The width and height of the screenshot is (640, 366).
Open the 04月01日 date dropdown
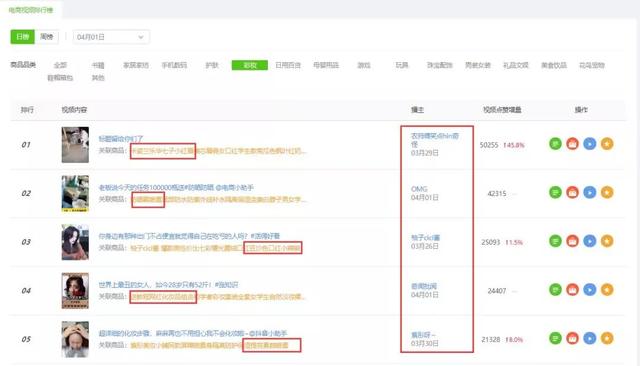(x=111, y=37)
